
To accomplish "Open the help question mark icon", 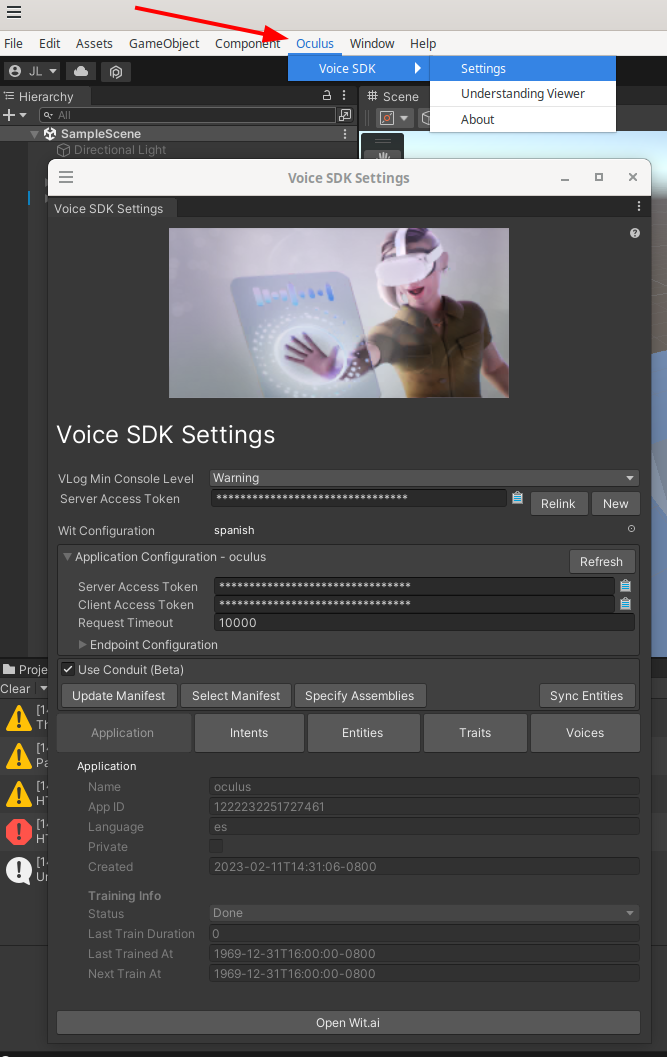I will point(635,233).
